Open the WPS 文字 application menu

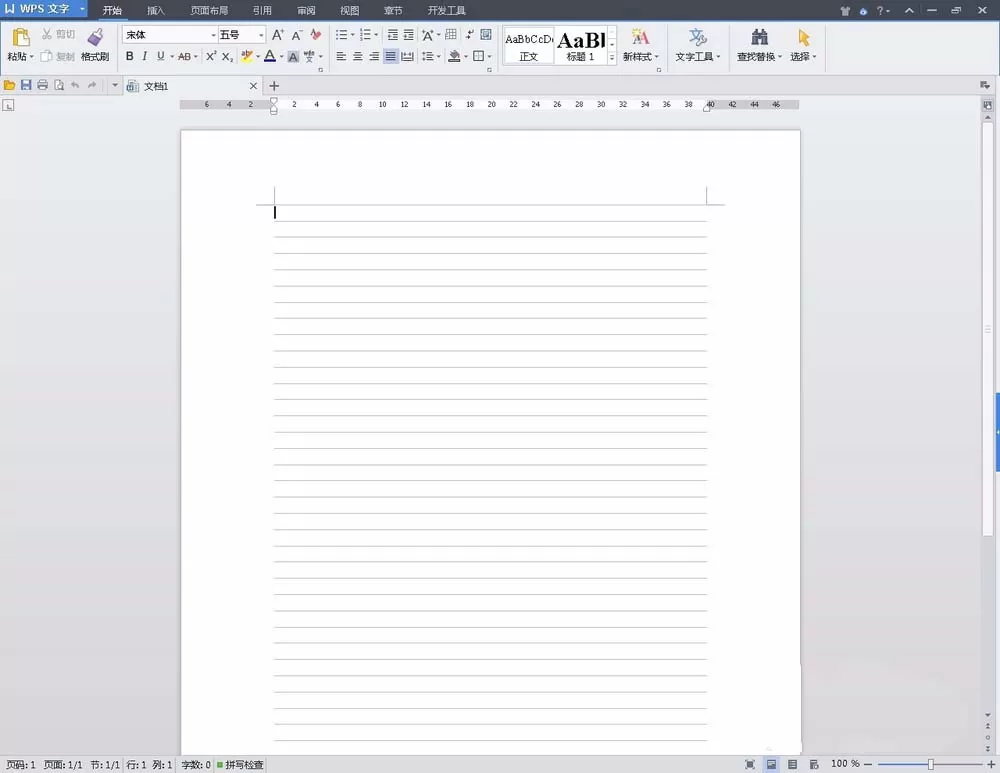click(43, 9)
